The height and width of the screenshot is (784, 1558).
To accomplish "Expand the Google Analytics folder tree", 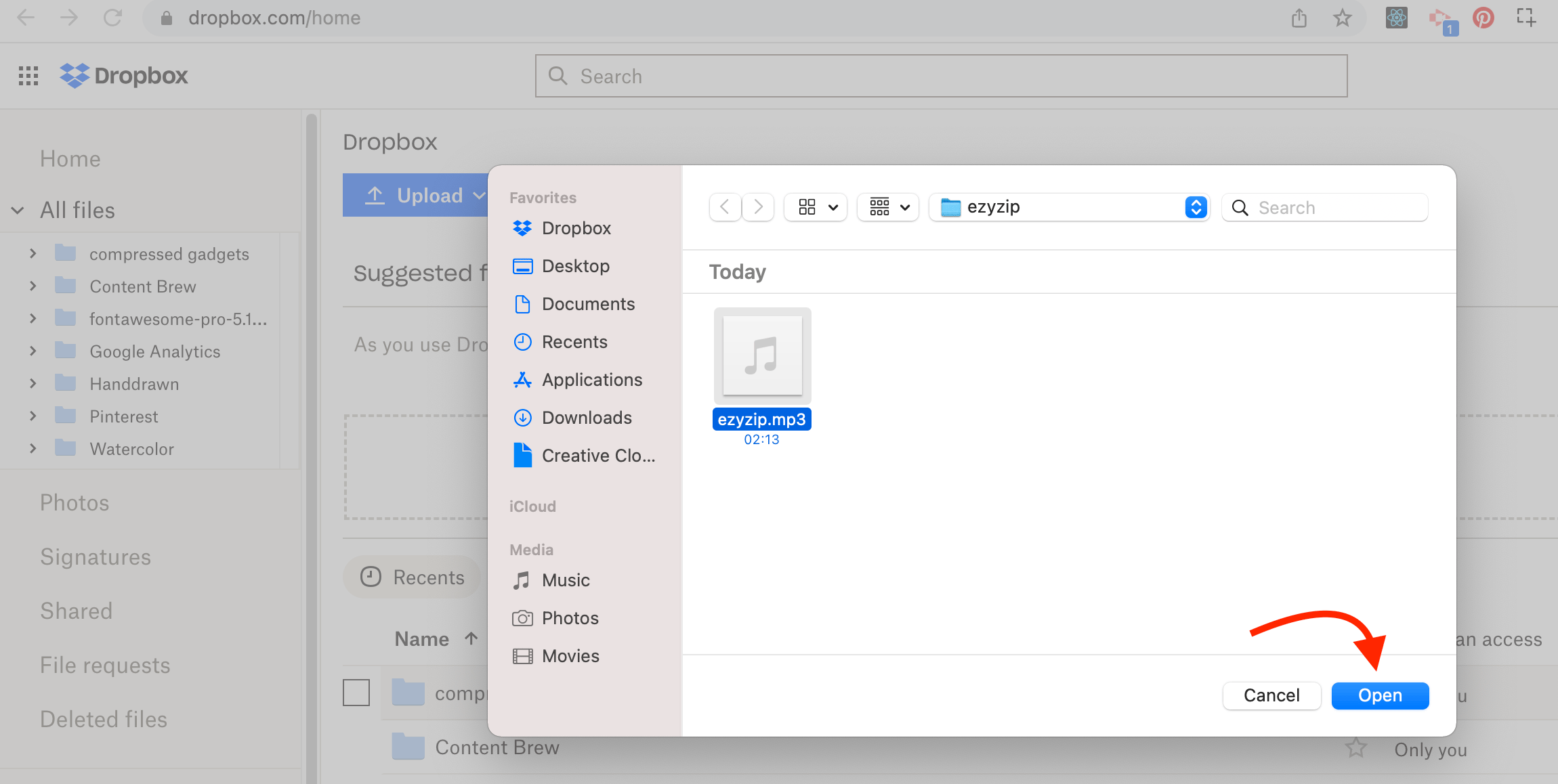I will point(33,351).
